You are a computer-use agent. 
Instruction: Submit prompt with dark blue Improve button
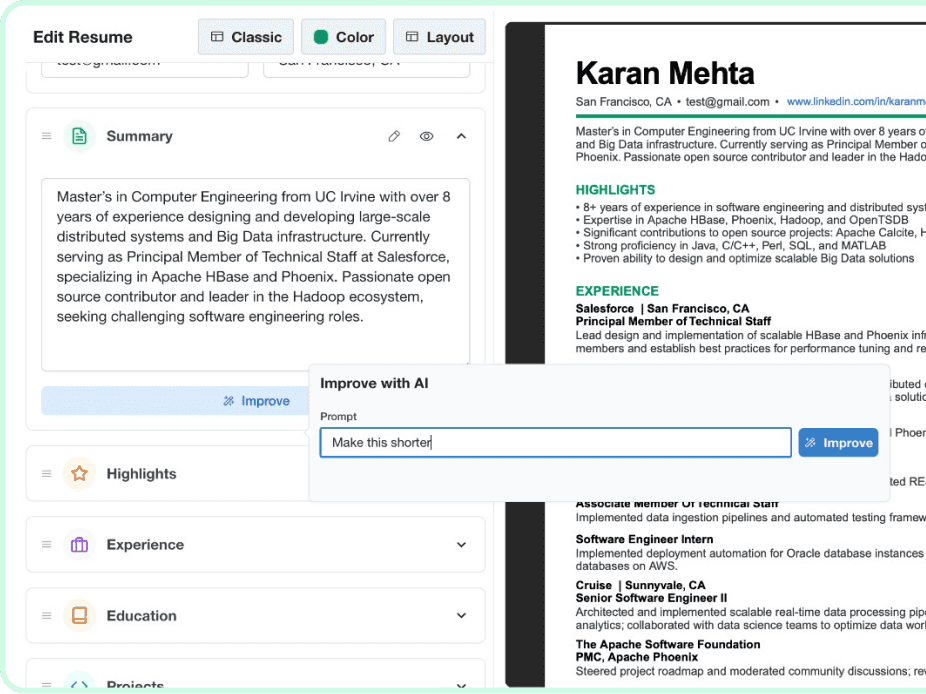click(838, 442)
